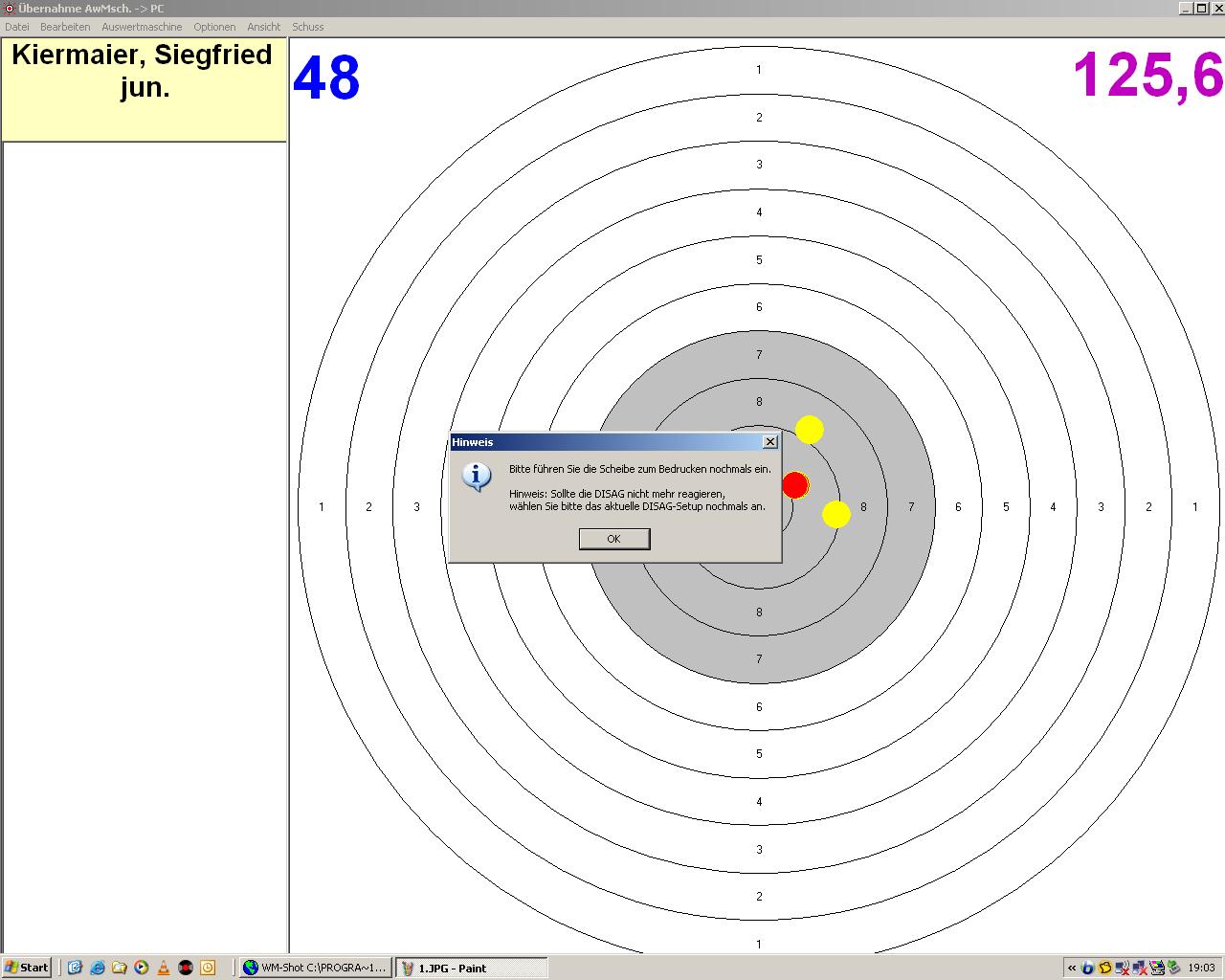
Task: Click the lower yellow shot marker
Action: pos(836,514)
